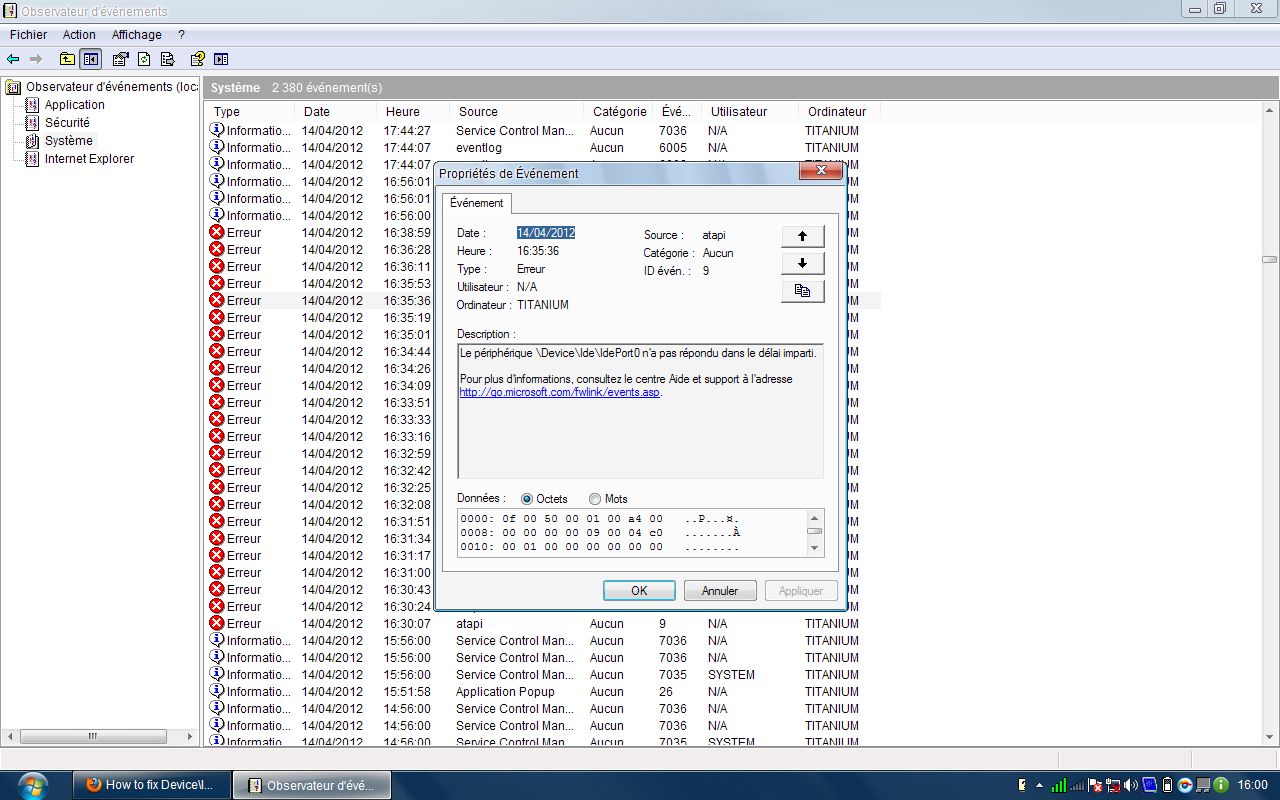Click the grayed Forward arrow in the toolbar
The width and height of the screenshot is (1280, 800).
(x=36, y=59)
